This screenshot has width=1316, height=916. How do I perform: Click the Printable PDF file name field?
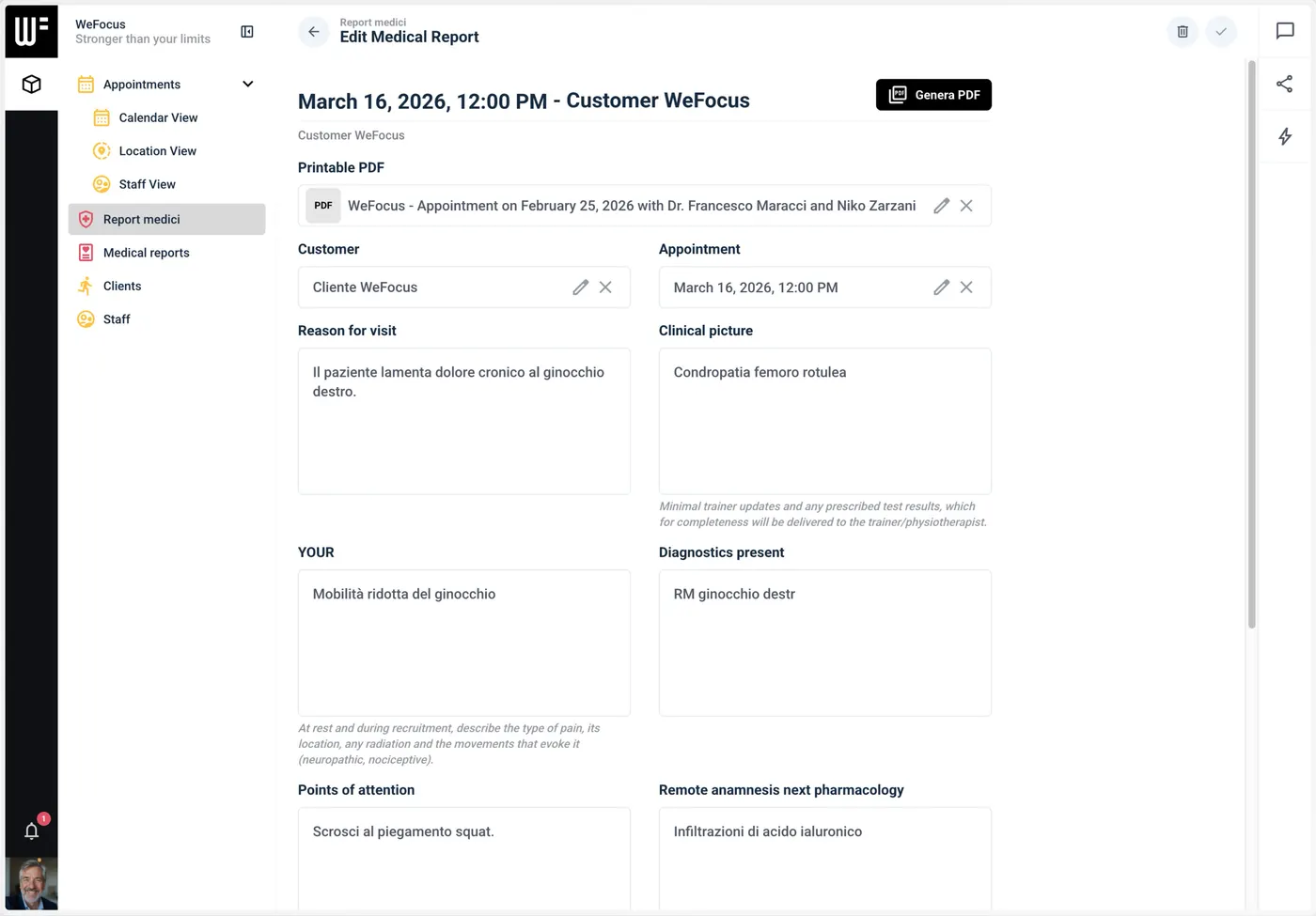pos(645,206)
